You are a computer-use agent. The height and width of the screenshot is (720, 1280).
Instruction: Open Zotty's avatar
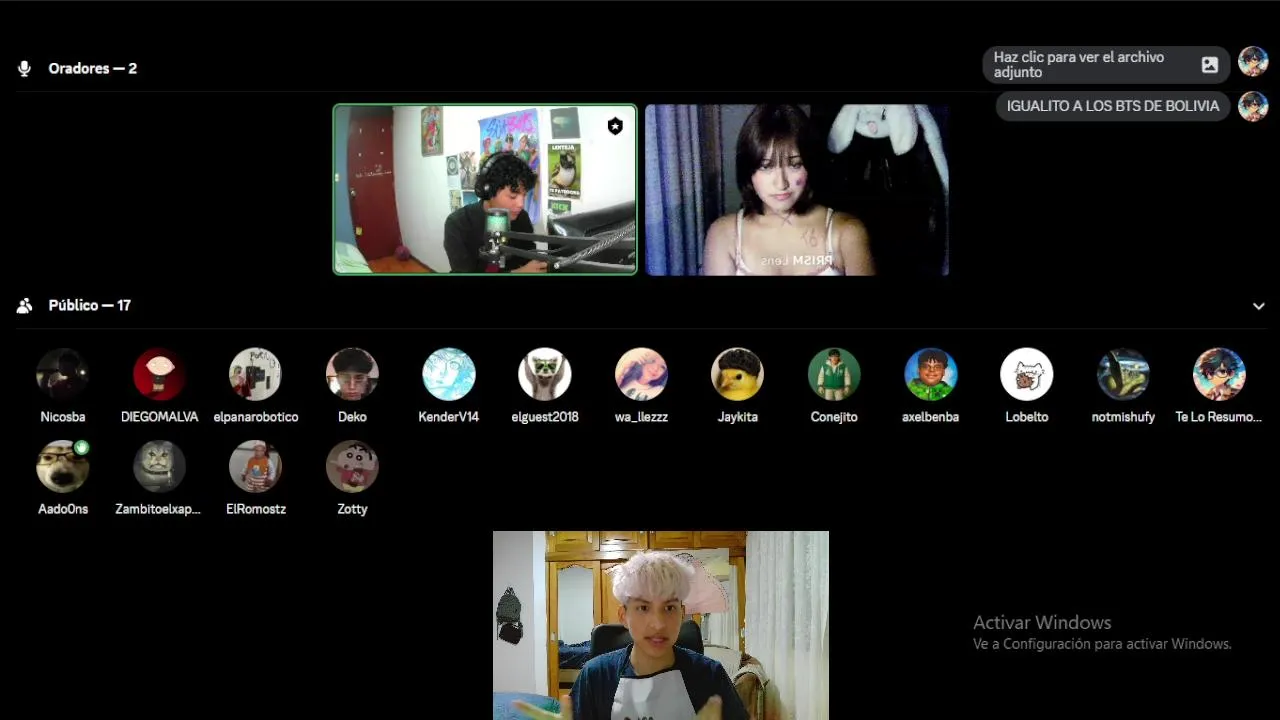[x=352, y=466]
